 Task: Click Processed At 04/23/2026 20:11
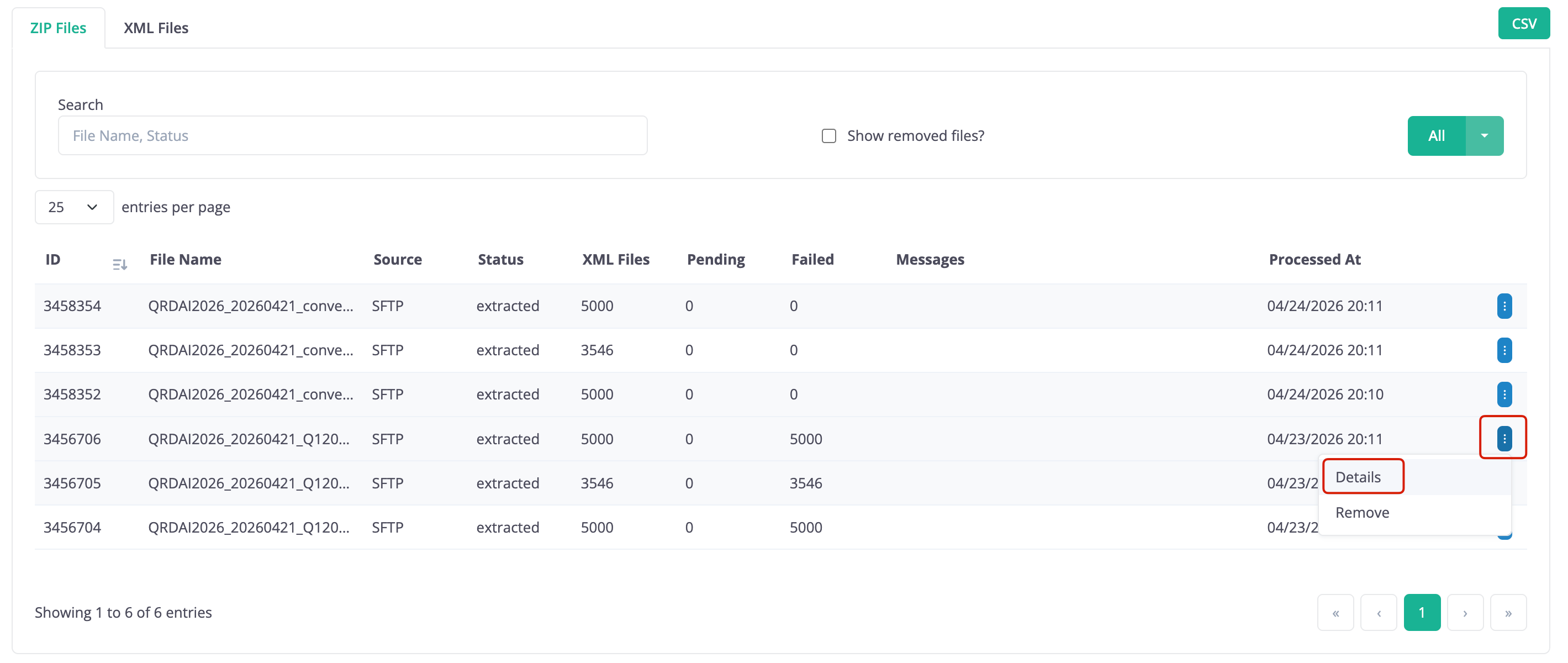coord(1324,439)
